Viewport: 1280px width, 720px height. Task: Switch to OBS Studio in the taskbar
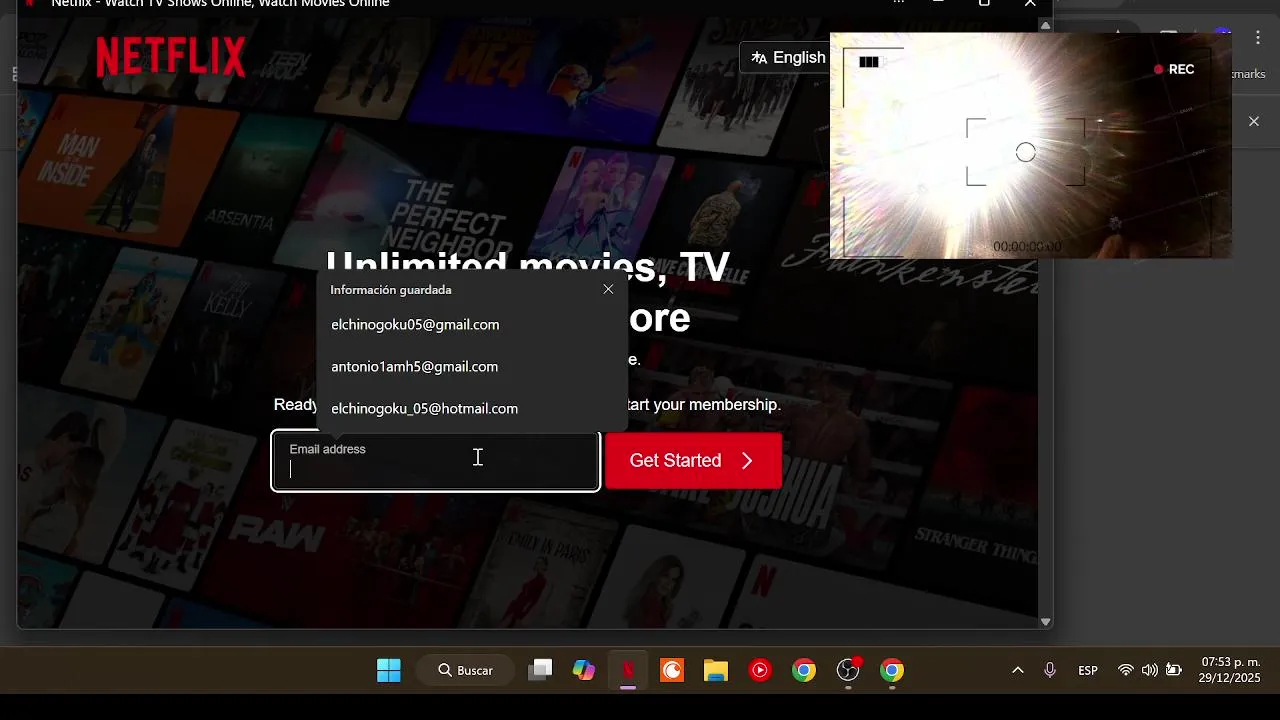pos(848,670)
